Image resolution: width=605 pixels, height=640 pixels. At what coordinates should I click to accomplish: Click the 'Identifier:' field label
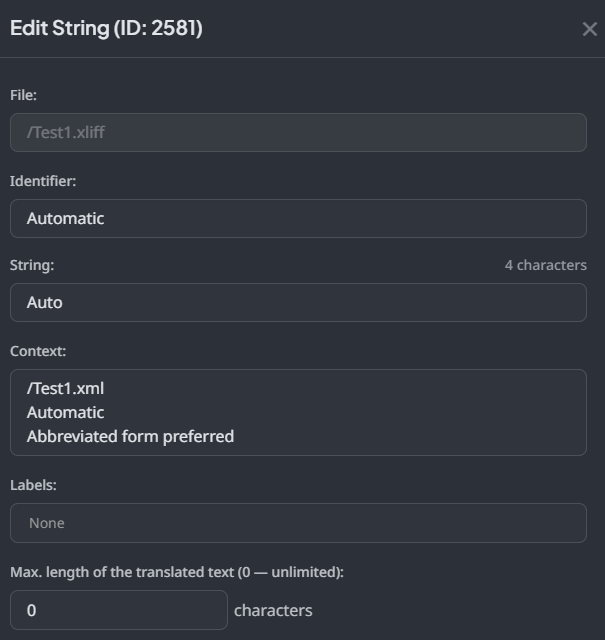pos(43,181)
